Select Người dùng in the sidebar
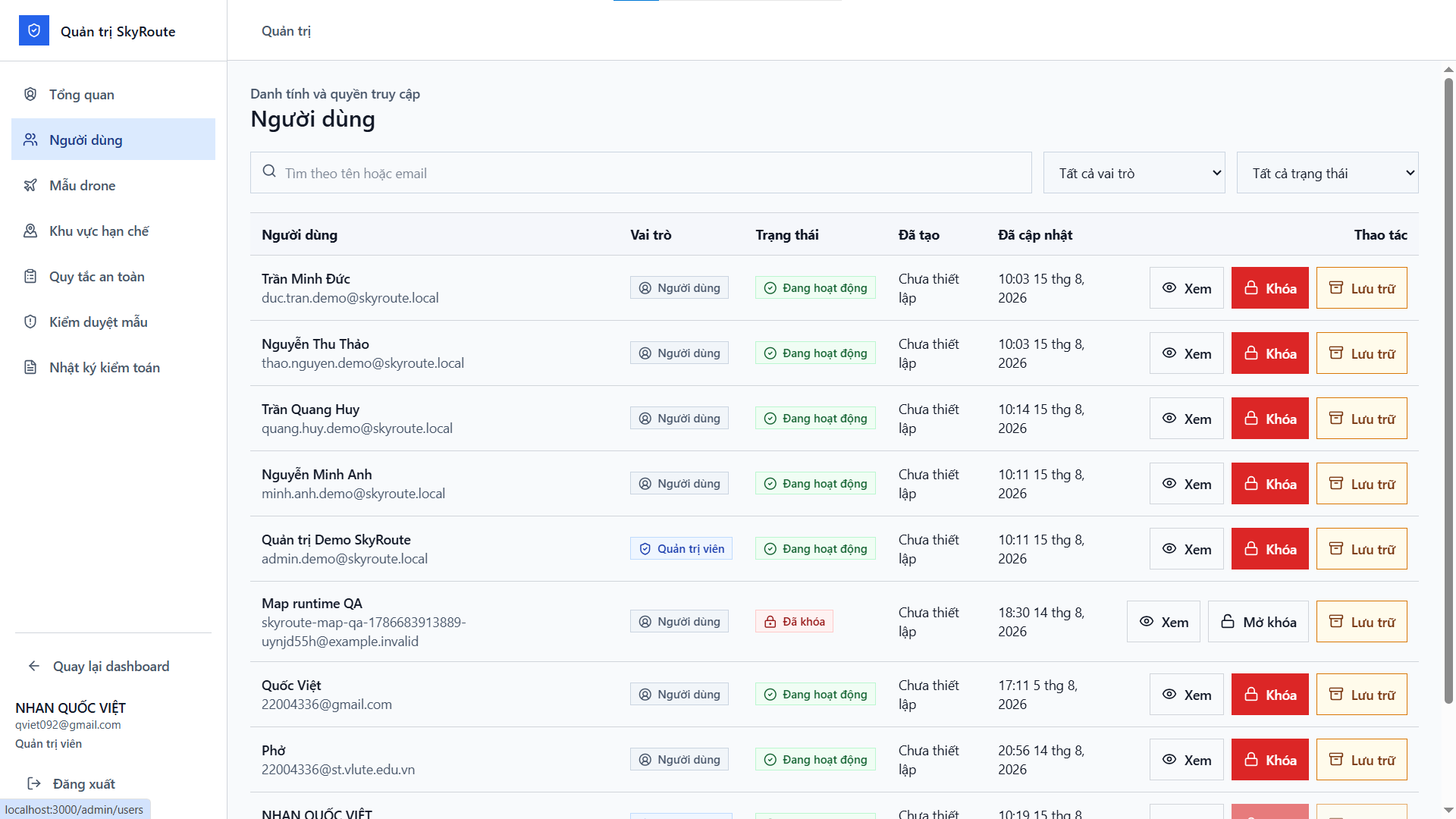1456x819 pixels. tap(113, 140)
